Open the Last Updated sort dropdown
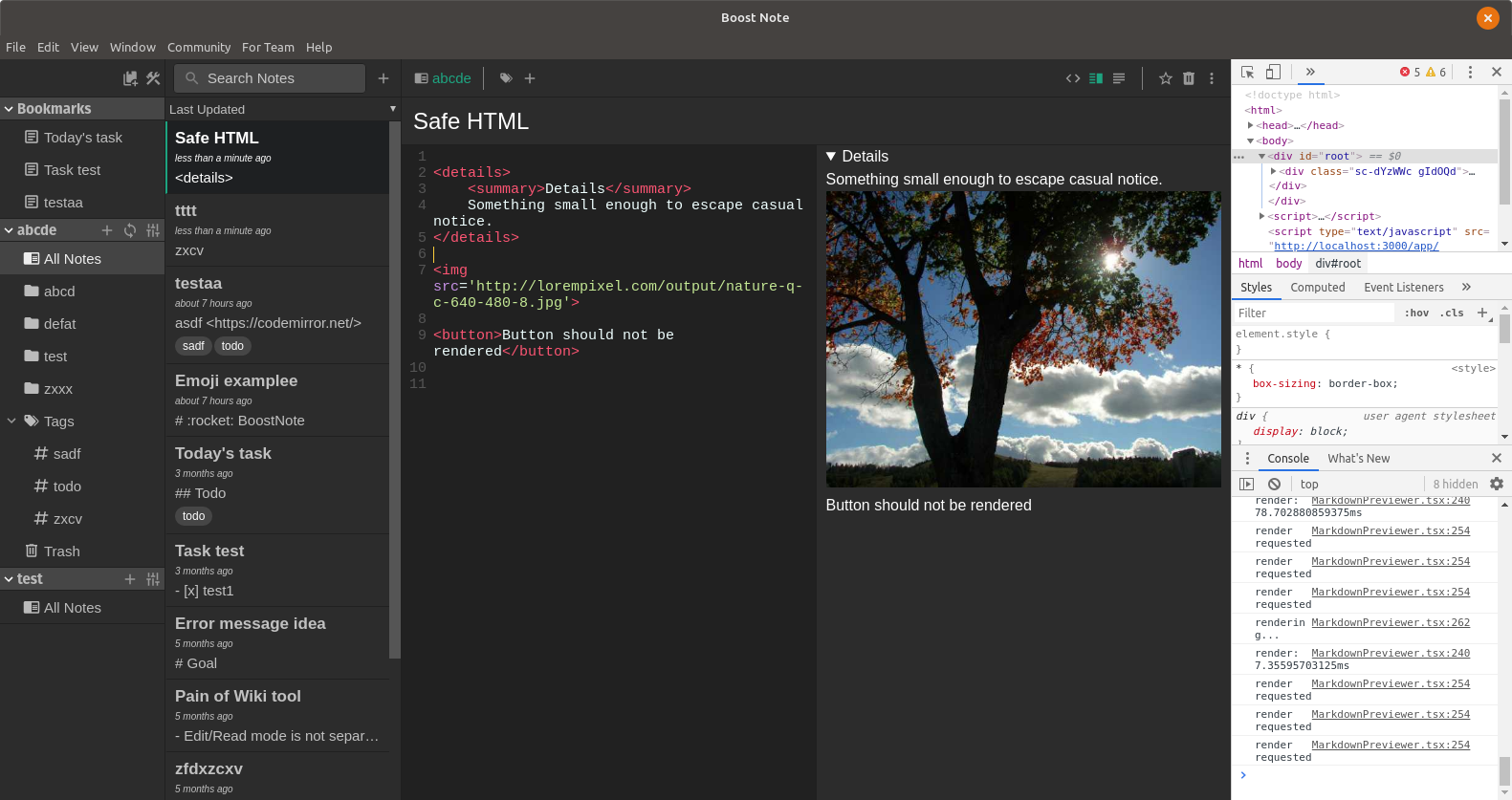 coord(282,109)
